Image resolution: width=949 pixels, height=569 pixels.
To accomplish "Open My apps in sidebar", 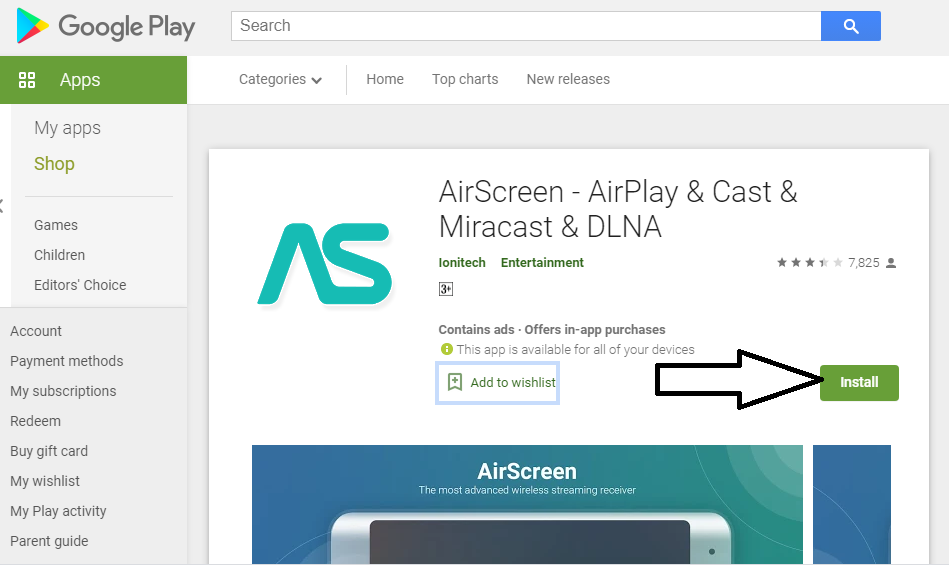I will coord(67,128).
